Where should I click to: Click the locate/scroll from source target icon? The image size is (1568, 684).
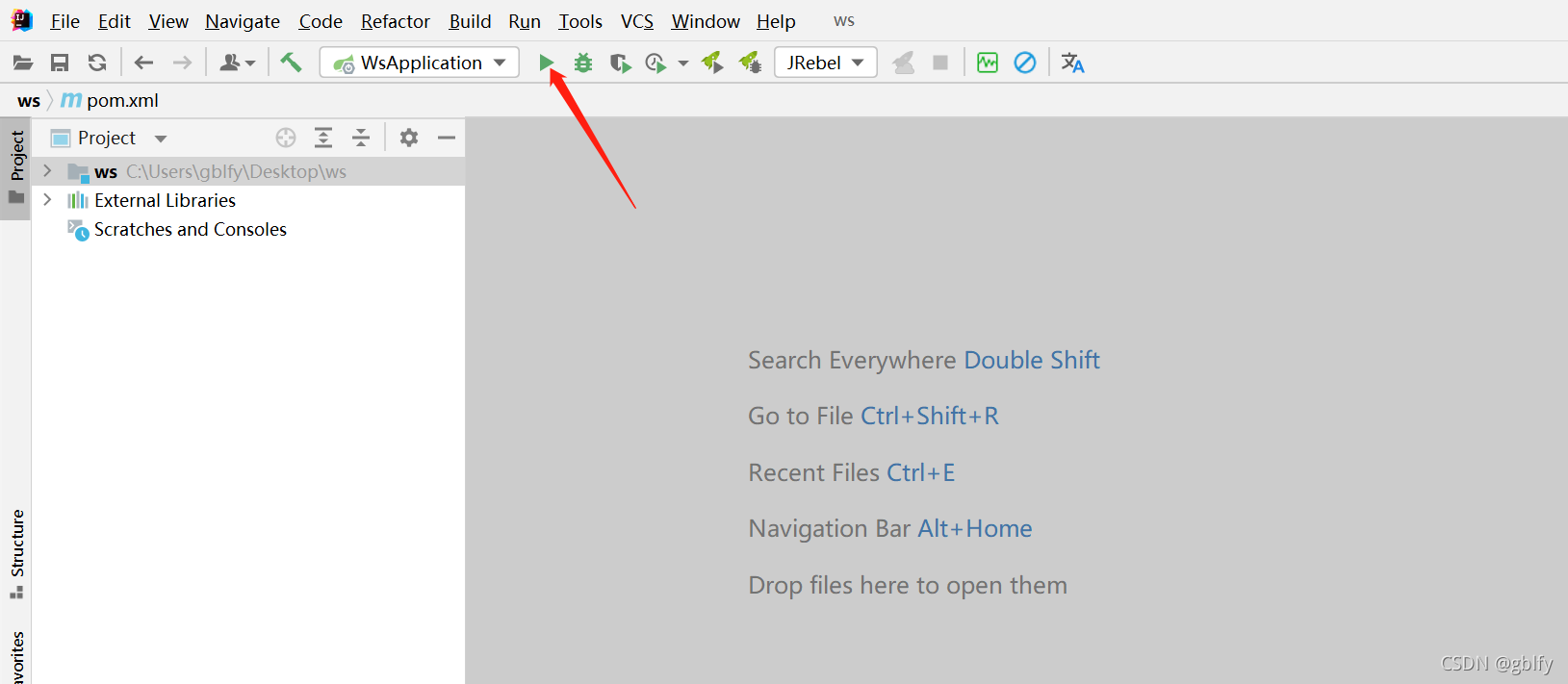click(x=286, y=138)
